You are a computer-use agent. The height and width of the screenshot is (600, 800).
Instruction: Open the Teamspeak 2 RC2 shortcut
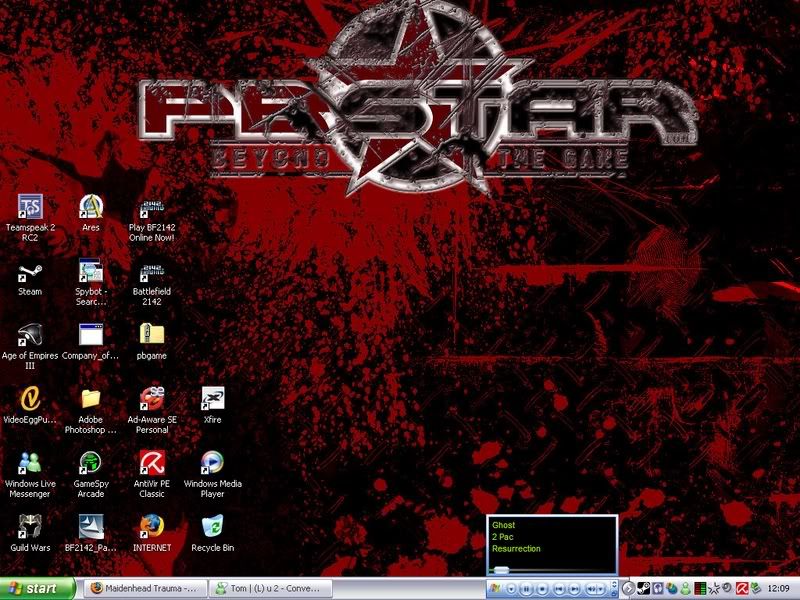pyautogui.click(x=30, y=218)
